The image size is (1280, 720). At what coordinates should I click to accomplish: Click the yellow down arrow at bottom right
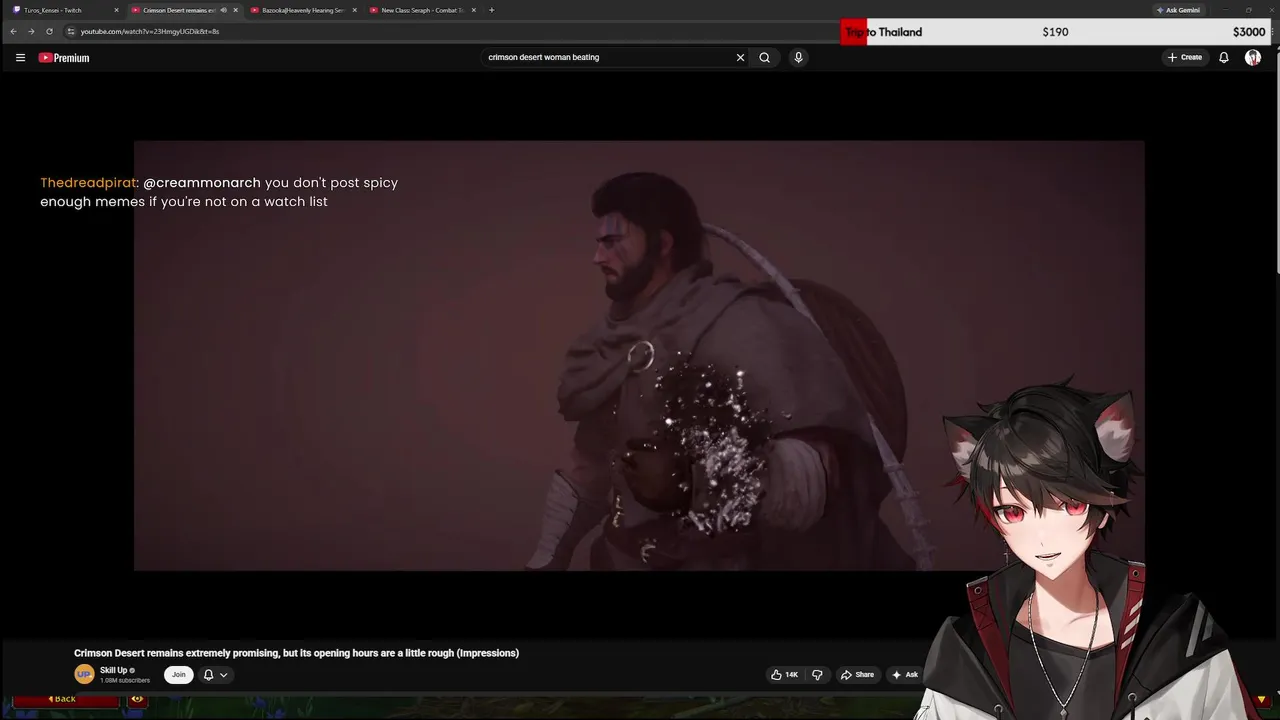pos(1261,699)
